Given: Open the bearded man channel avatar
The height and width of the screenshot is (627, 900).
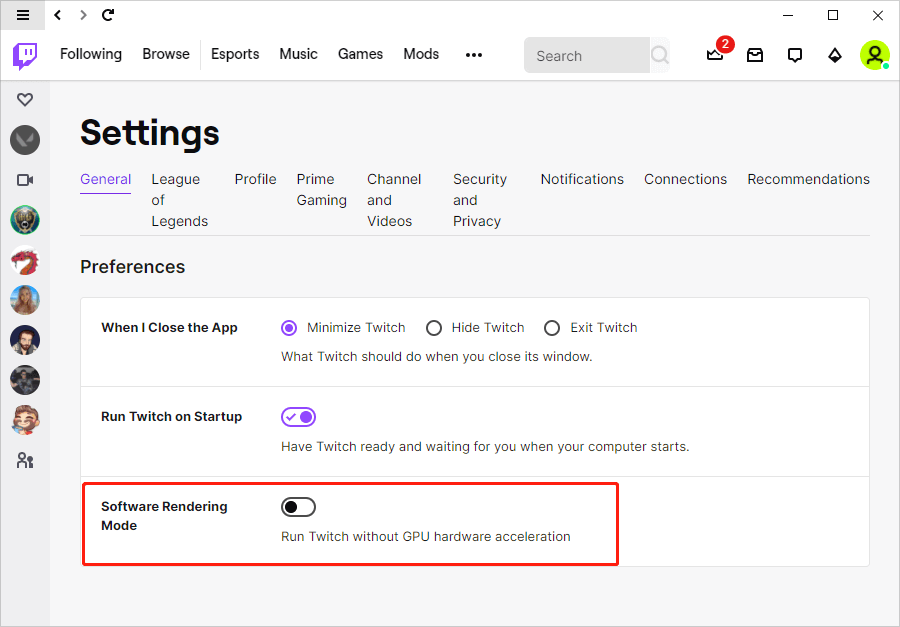Looking at the screenshot, I should [x=25, y=340].
